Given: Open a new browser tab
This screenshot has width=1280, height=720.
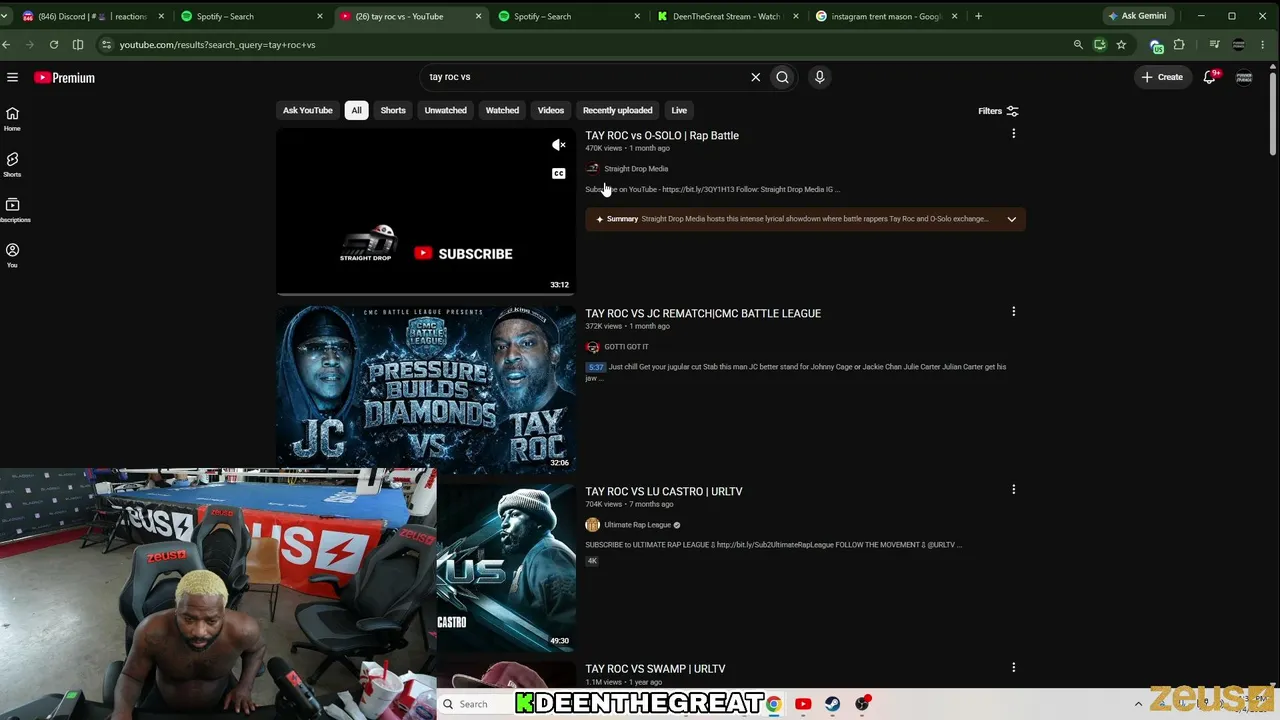Looking at the screenshot, I should [978, 16].
